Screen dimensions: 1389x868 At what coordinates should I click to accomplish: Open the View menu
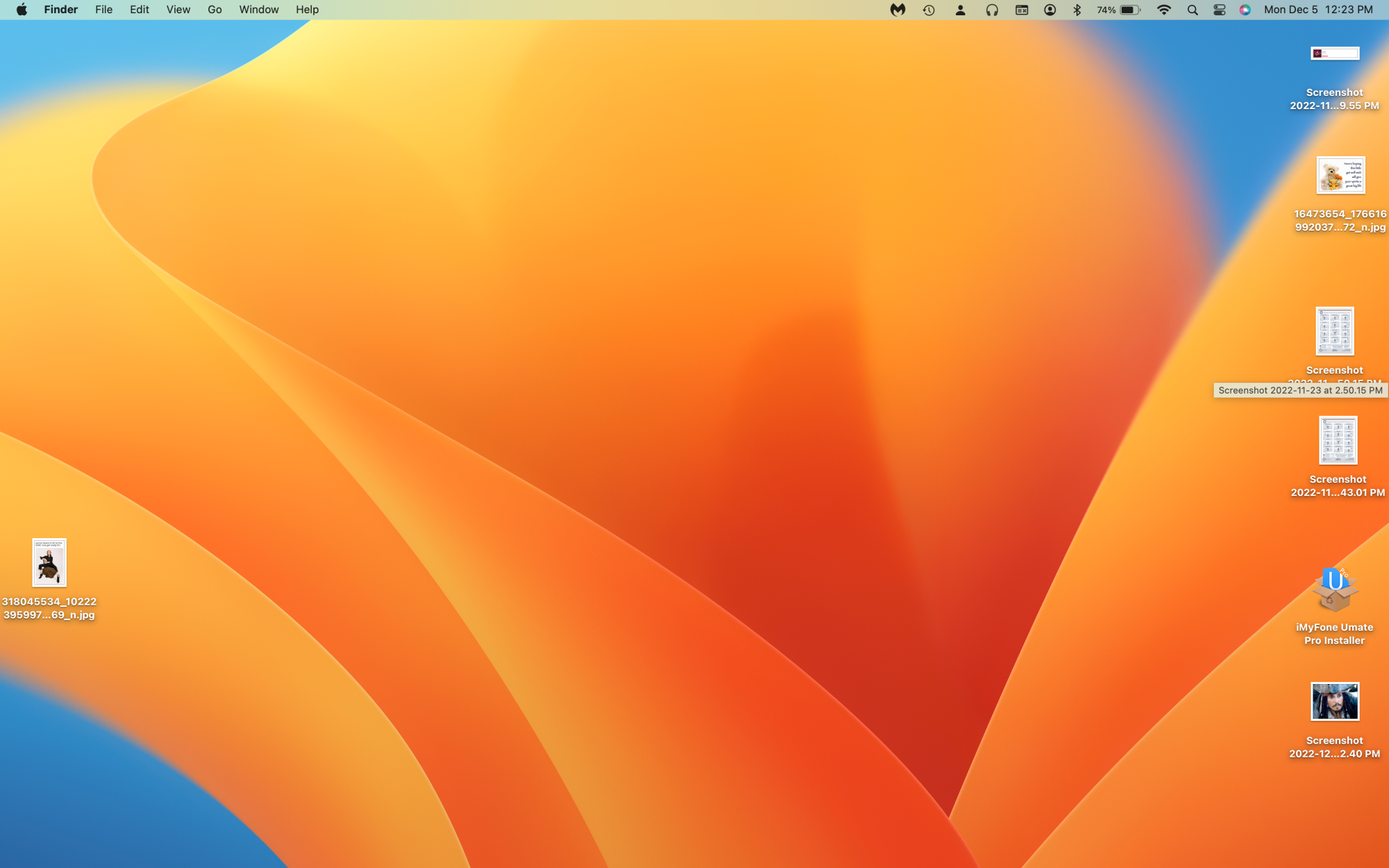coord(178,10)
